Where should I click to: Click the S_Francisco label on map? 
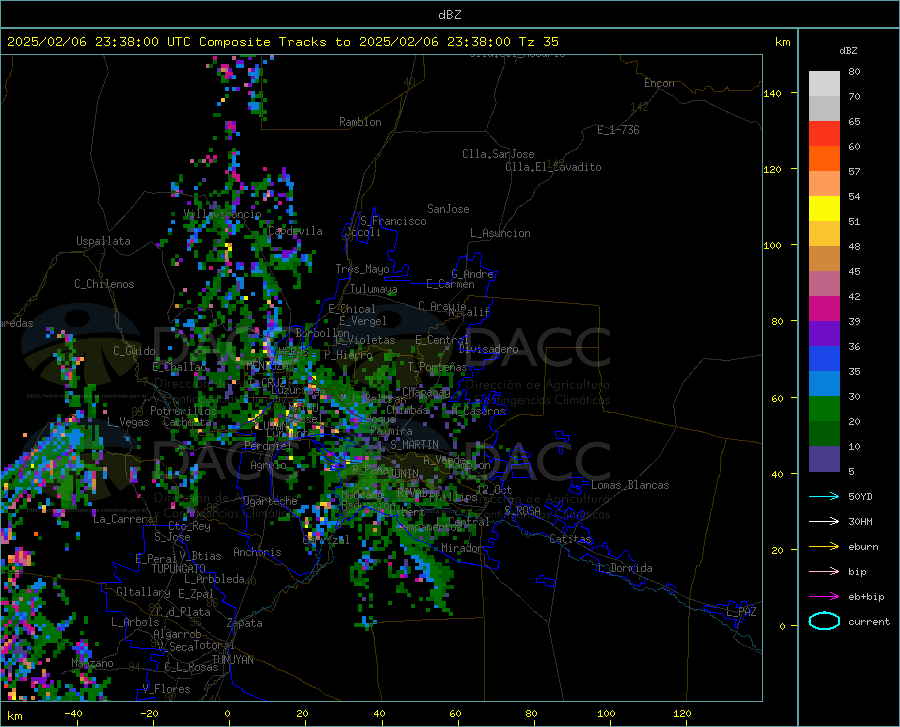coord(393,221)
